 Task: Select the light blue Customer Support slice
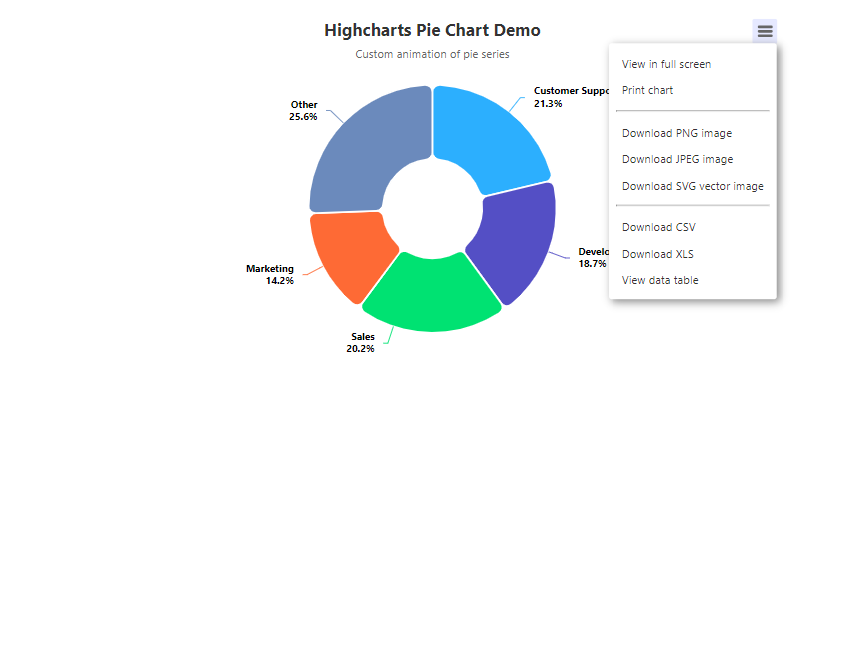485,138
